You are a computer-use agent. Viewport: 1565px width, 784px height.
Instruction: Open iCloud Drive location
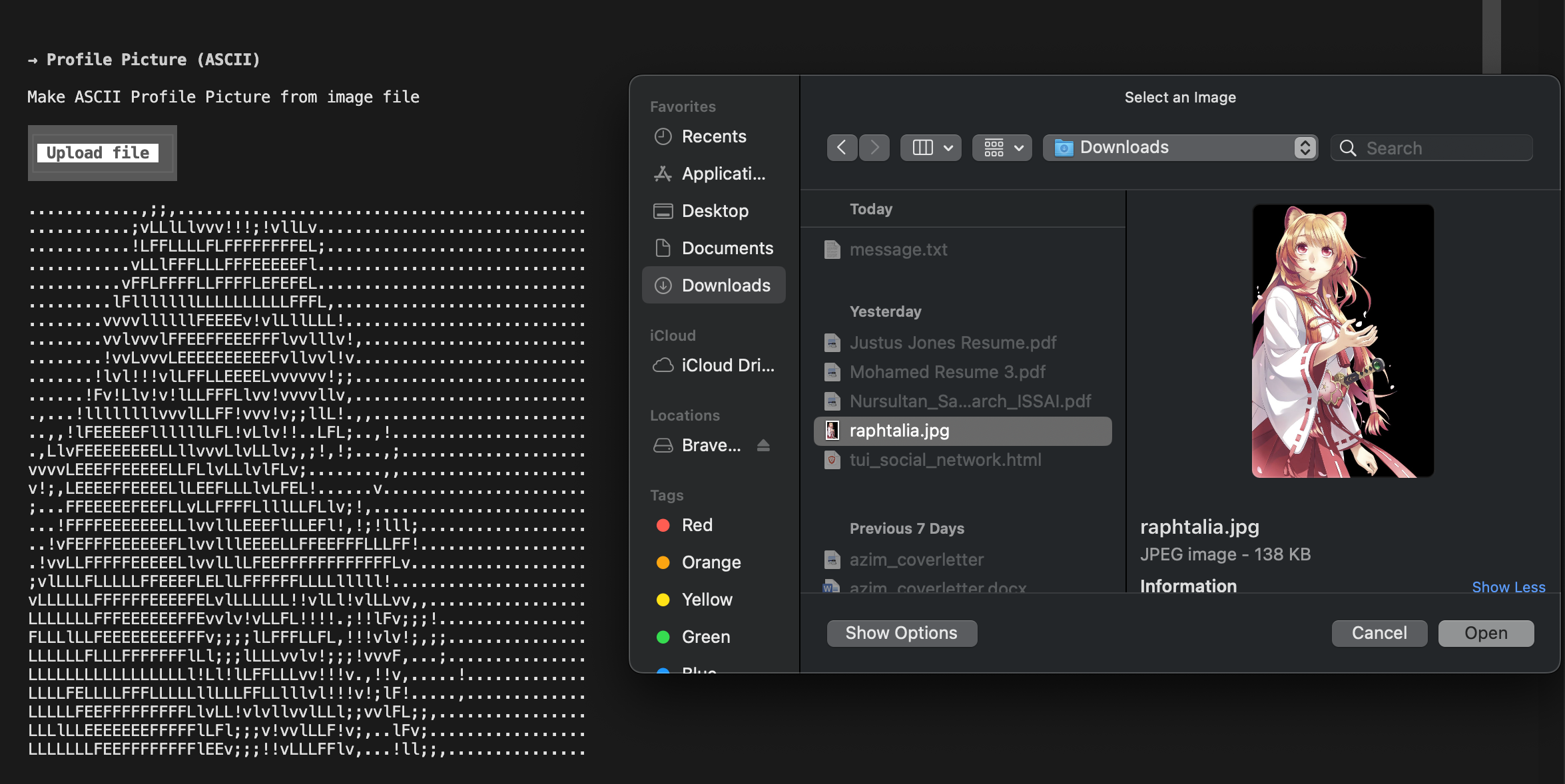coord(727,365)
